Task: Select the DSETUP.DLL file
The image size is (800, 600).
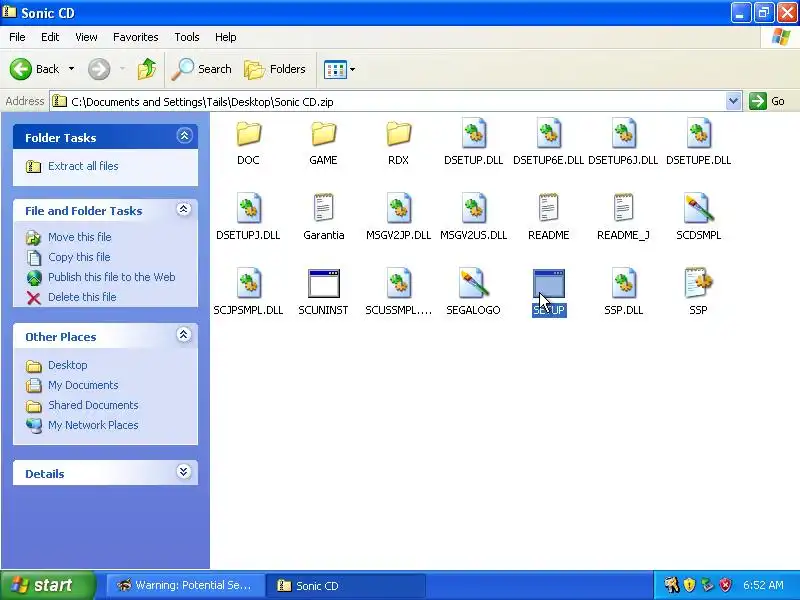Action: coord(473,143)
